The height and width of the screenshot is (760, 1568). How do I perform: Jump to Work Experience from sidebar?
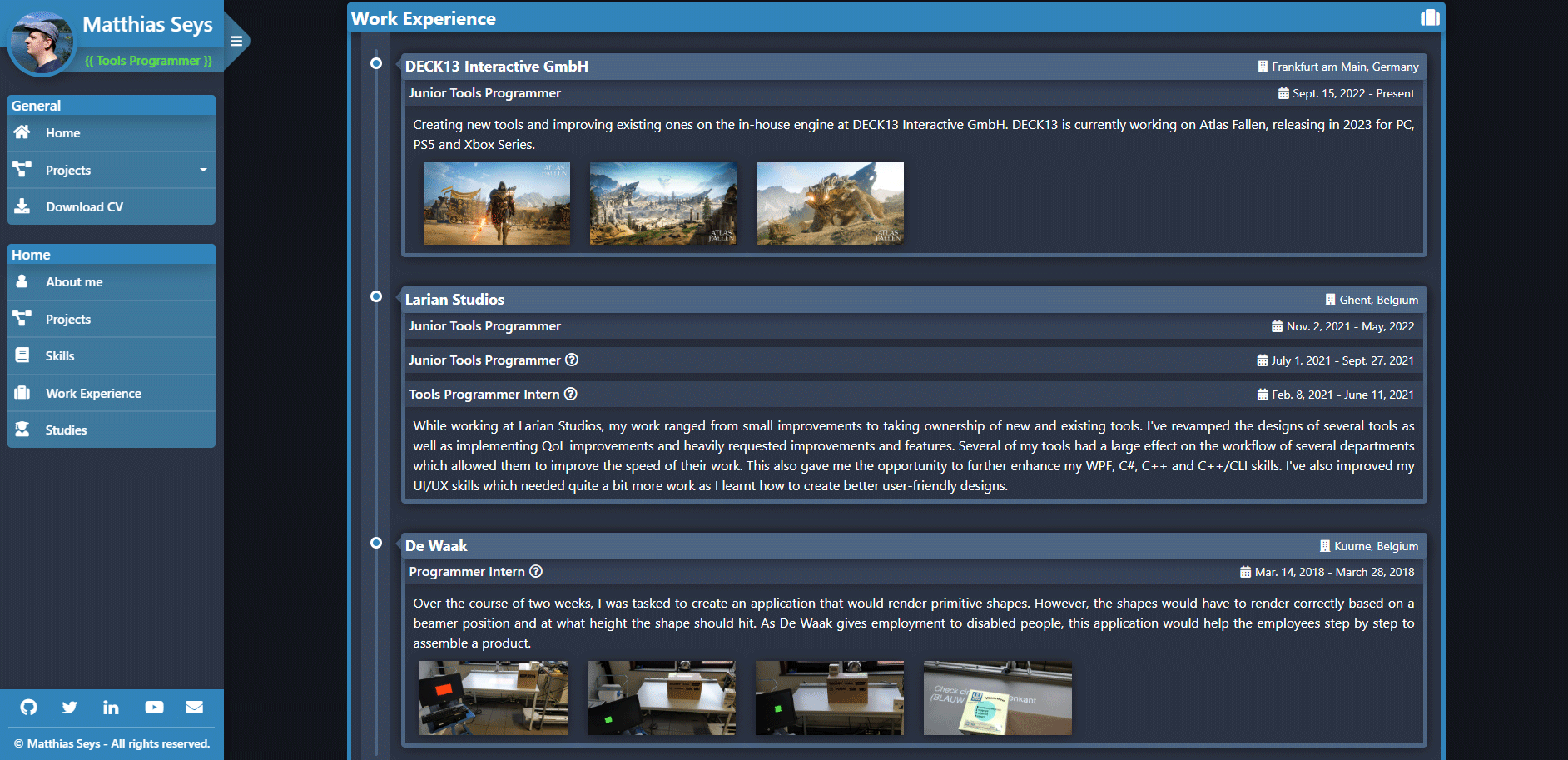(112, 393)
